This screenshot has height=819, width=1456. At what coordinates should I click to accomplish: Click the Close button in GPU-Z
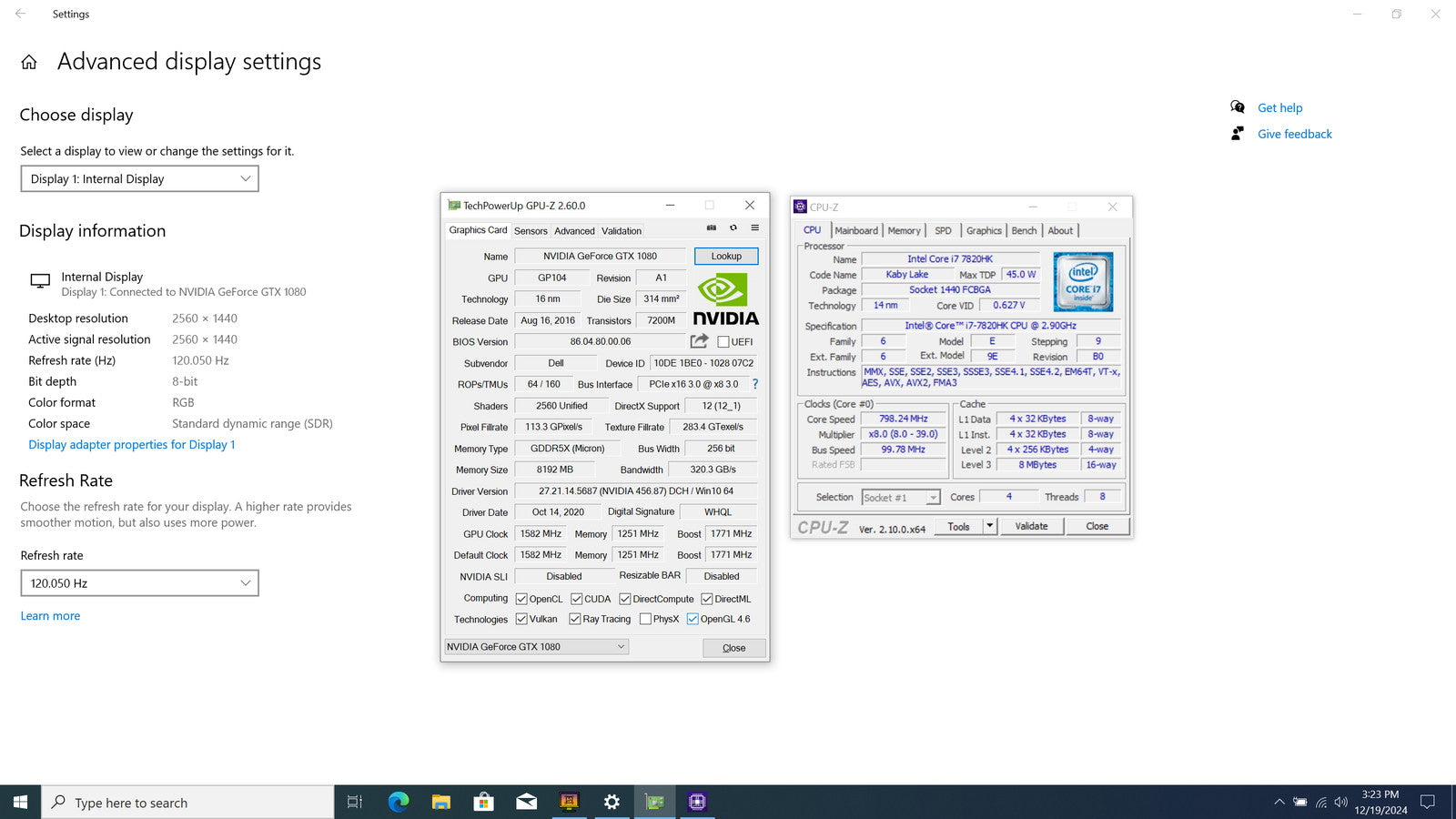click(733, 648)
